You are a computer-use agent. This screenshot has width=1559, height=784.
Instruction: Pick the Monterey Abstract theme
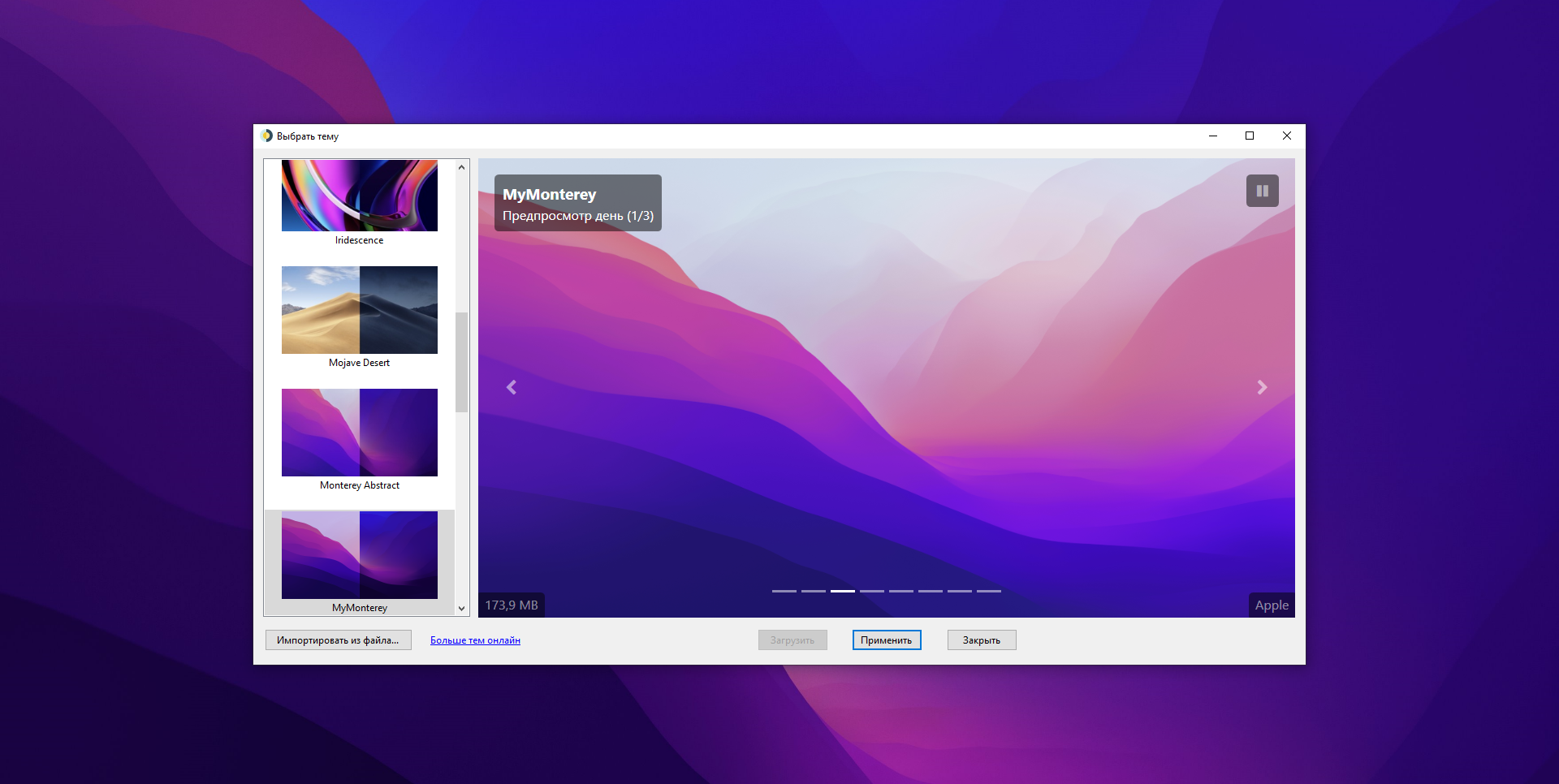[359, 433]
